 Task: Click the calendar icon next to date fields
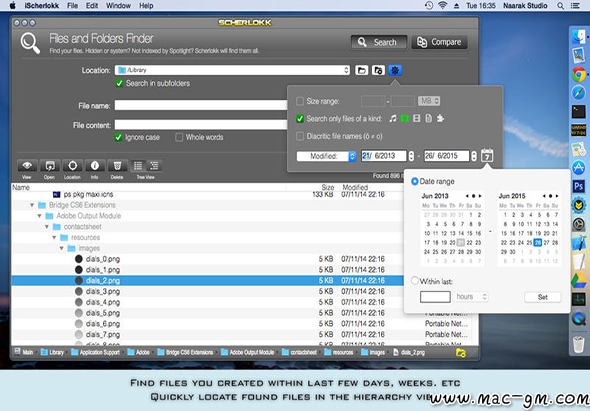point(487,155)
